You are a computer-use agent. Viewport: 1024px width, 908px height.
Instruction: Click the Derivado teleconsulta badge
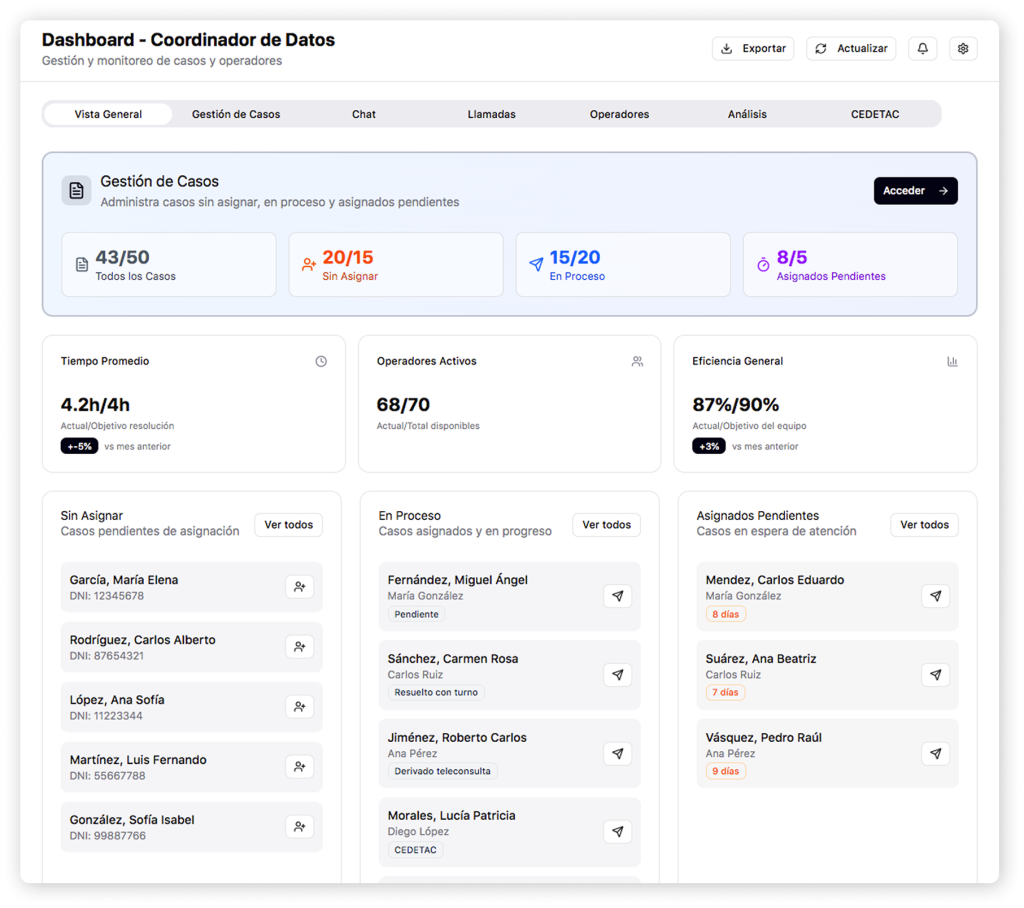click(443, 771)
